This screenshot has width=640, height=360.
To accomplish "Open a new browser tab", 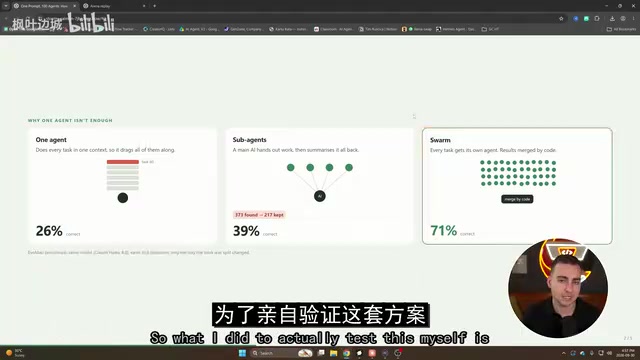I will 155,6.
